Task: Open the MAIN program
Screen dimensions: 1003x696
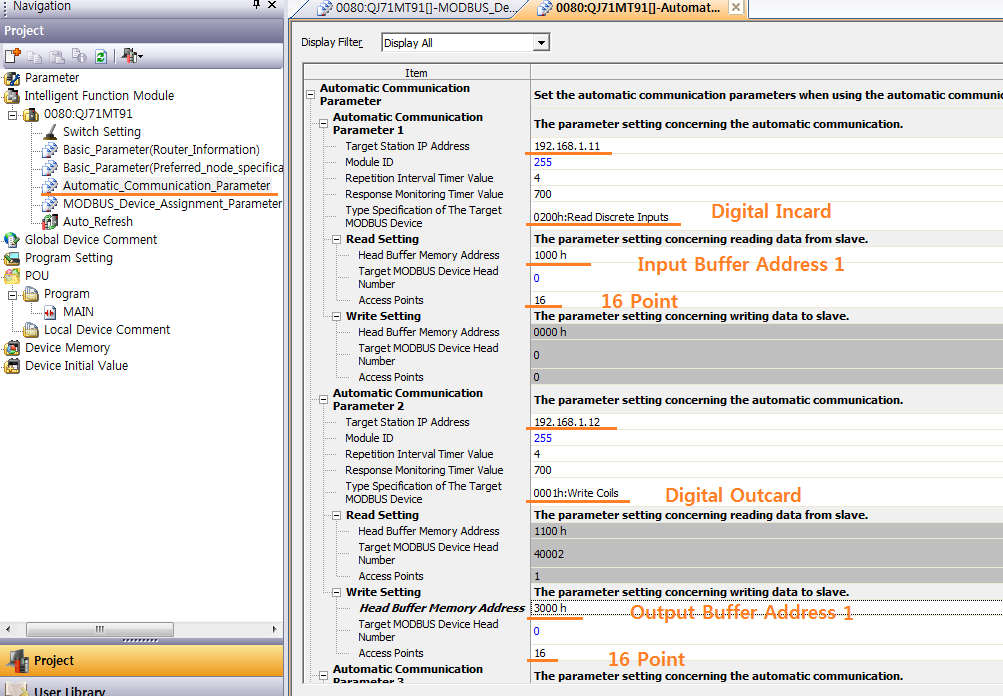Action: (78, 312)
